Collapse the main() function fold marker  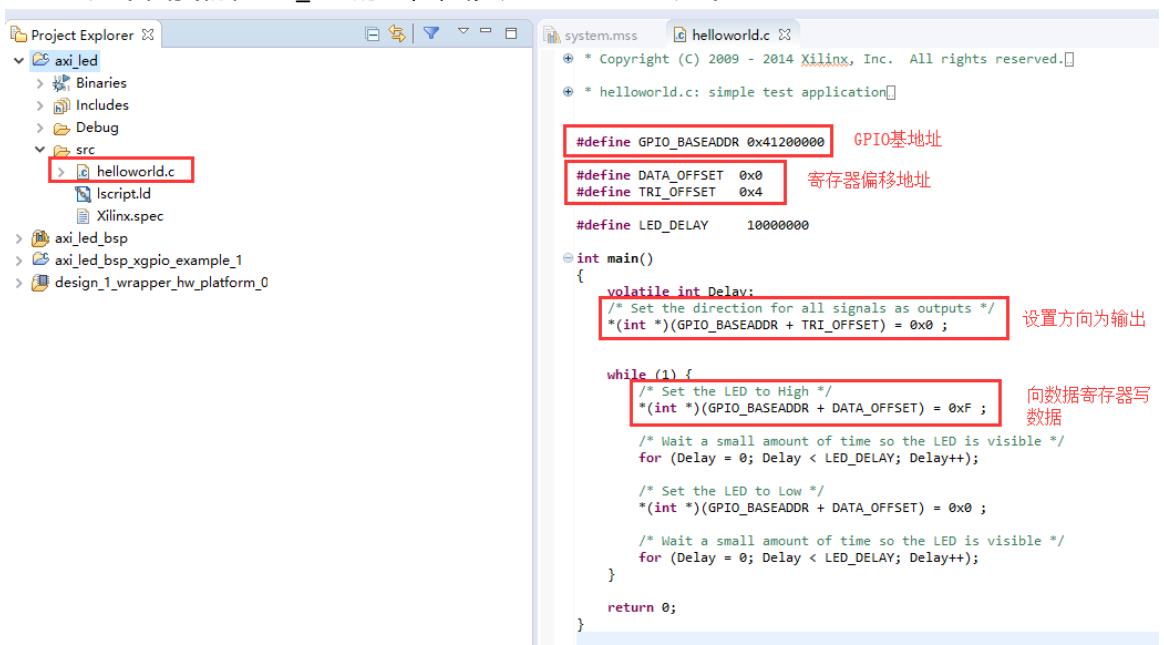[x=567, y=259]
